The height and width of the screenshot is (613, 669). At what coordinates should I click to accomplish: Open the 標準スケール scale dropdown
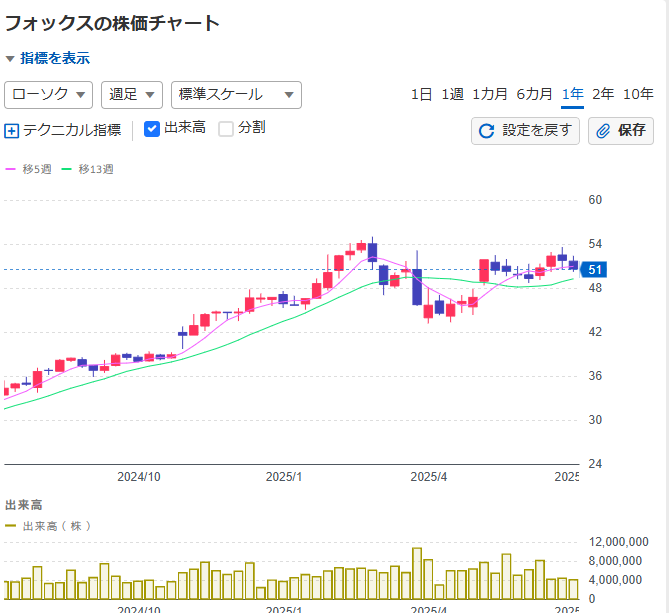(236, 95)
